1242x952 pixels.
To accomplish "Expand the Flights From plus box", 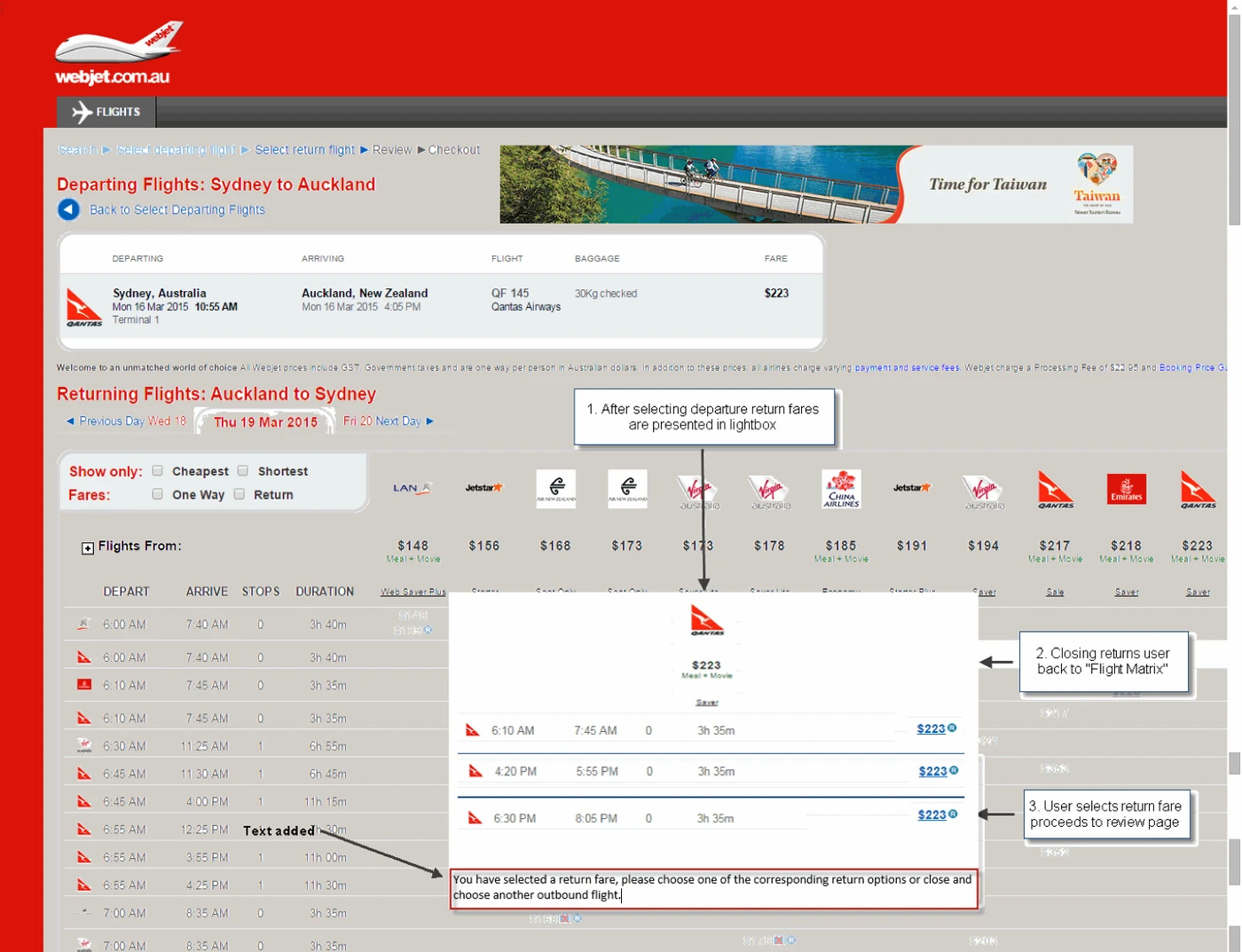I will point(88,548).
